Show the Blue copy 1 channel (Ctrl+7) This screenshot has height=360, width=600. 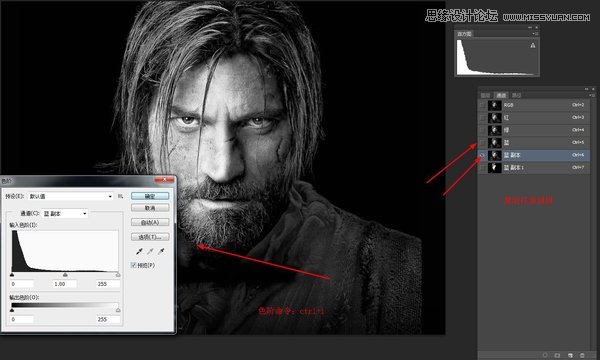tap(483, 168)
